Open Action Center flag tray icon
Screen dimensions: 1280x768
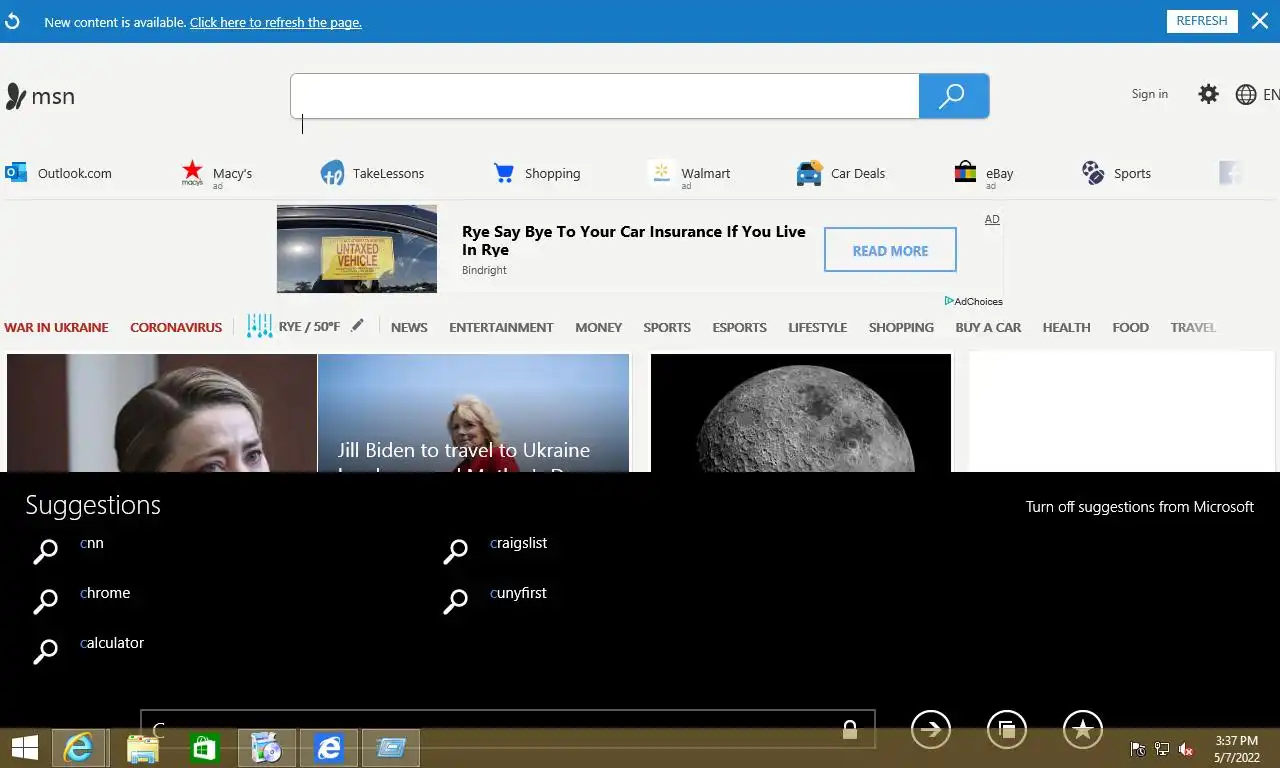click(x=1137, y=749)
